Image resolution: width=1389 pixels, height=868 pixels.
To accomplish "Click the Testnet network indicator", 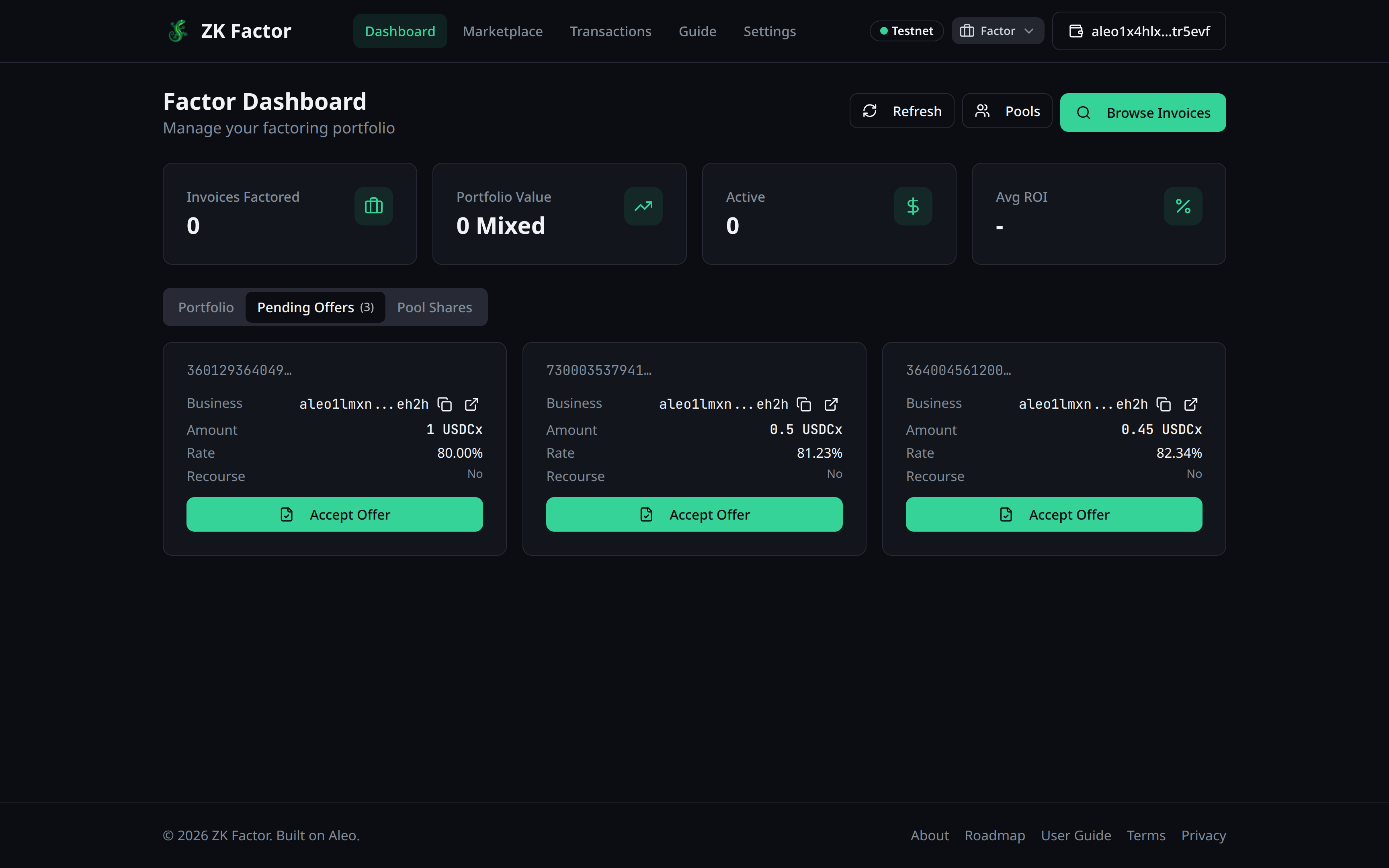I will pyautogui.click(x=906, y=31).
